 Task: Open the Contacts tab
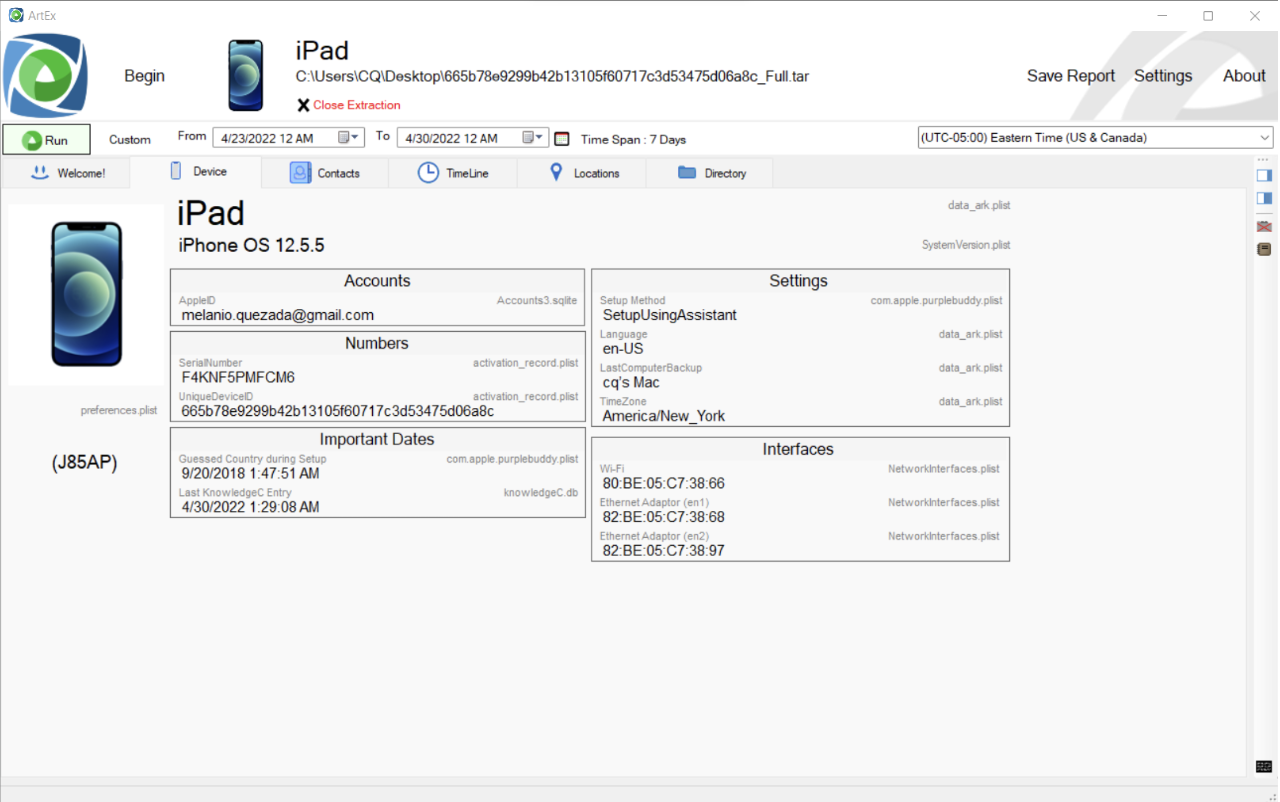pyautogui.click(x=325, y=173)
